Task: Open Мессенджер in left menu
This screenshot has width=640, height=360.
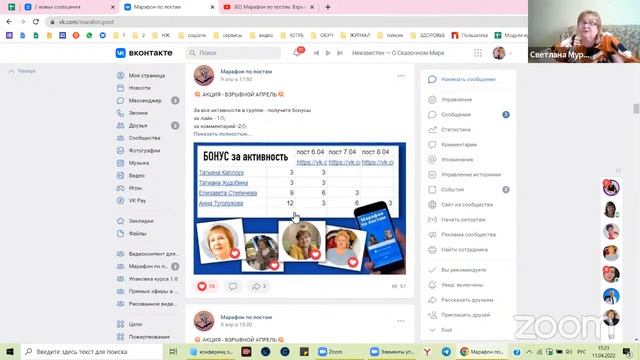Action: [145, 100]
